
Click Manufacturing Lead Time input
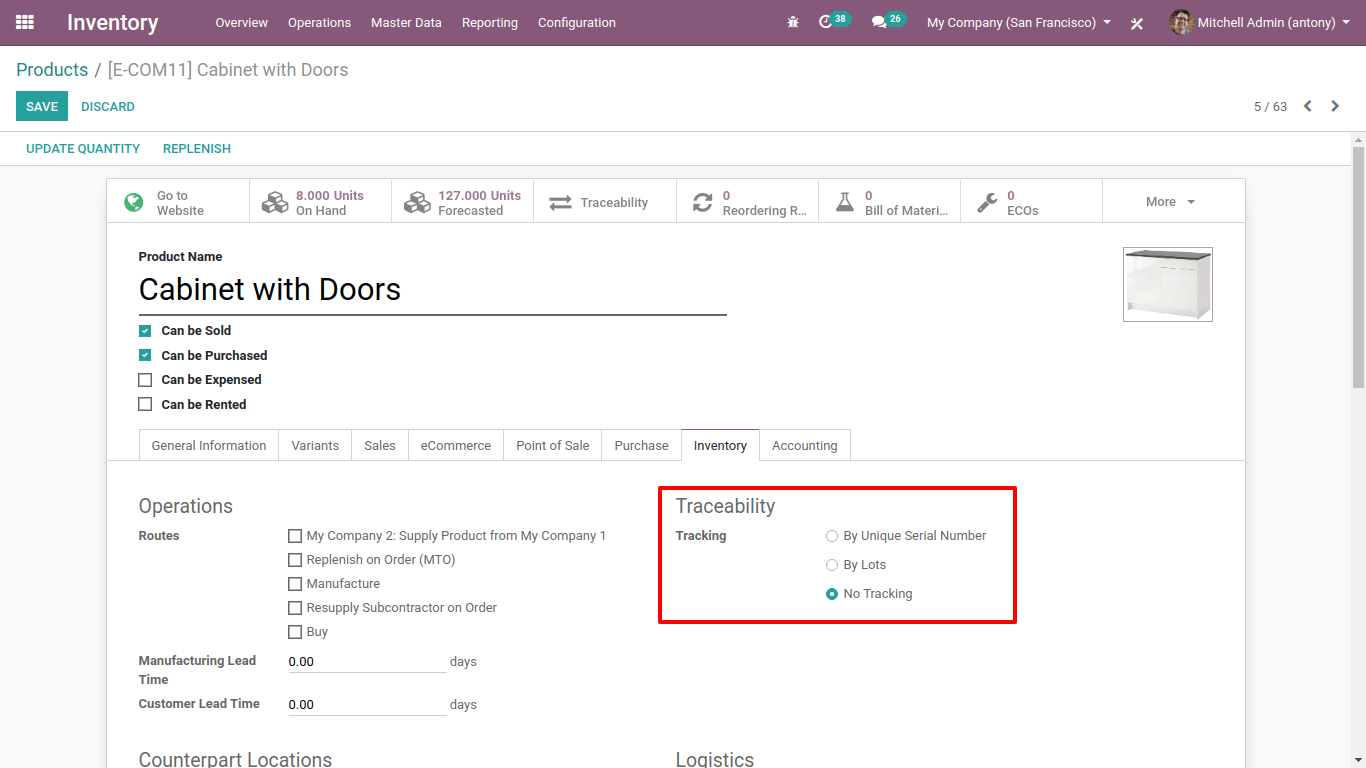coord(367,662)
